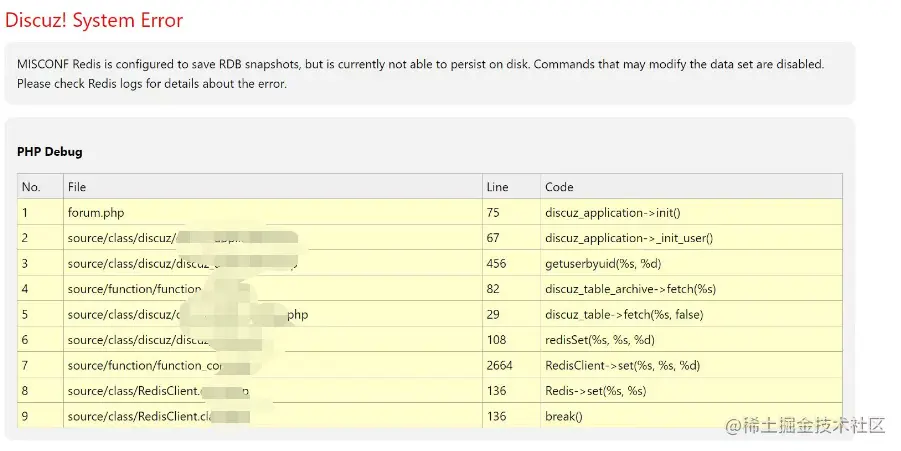Click the 'Discuz! System Error' heading
The width and height of the screenshot is (901, 451).
pos(94,21)
